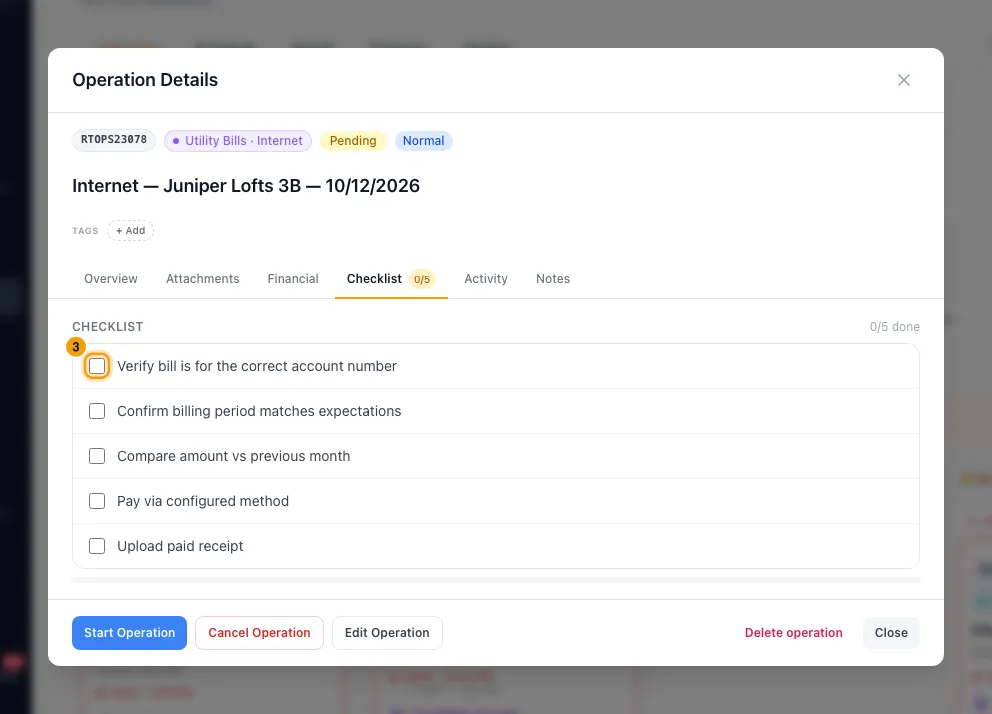Click the Delete operation link
This screenshot has width=992, height=714.
[x=793, y=633]
